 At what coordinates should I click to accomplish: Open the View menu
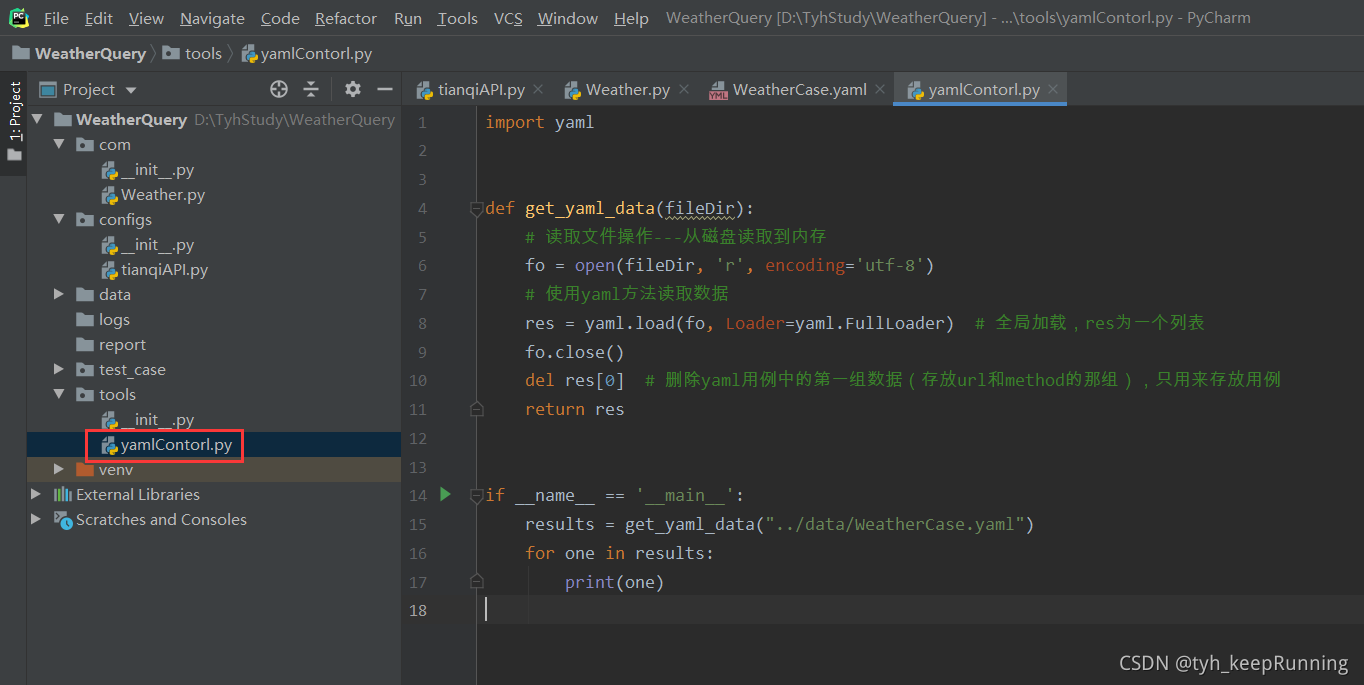(146, 18)
